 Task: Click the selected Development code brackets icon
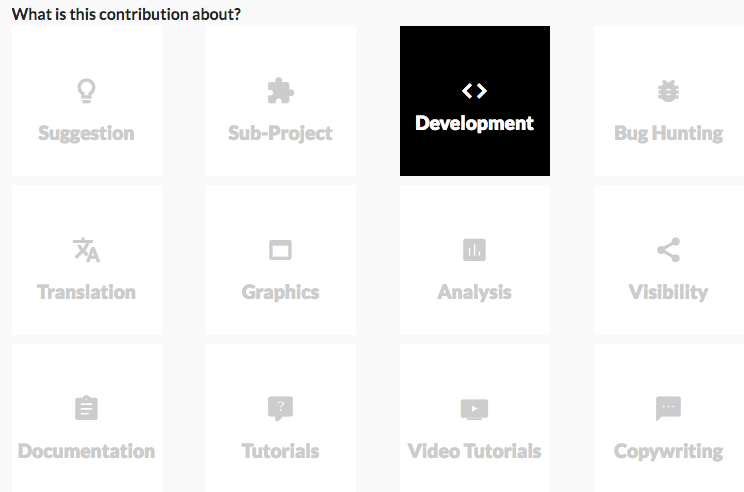(474, 91)
